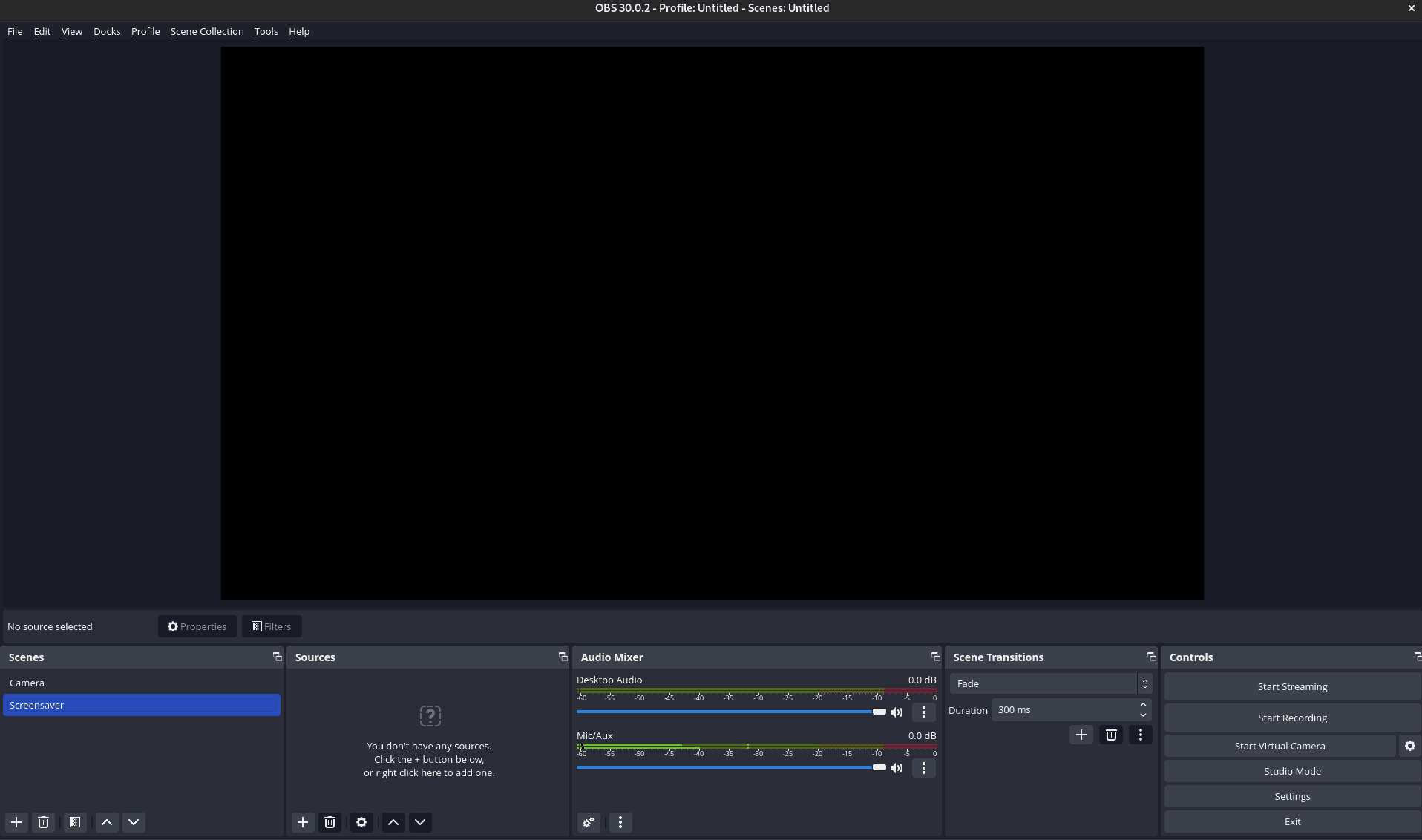The height and width of the screenshot is (840, 1422).
Task: Open the Fade transition dropdown
Action: tap(1050, 683)
